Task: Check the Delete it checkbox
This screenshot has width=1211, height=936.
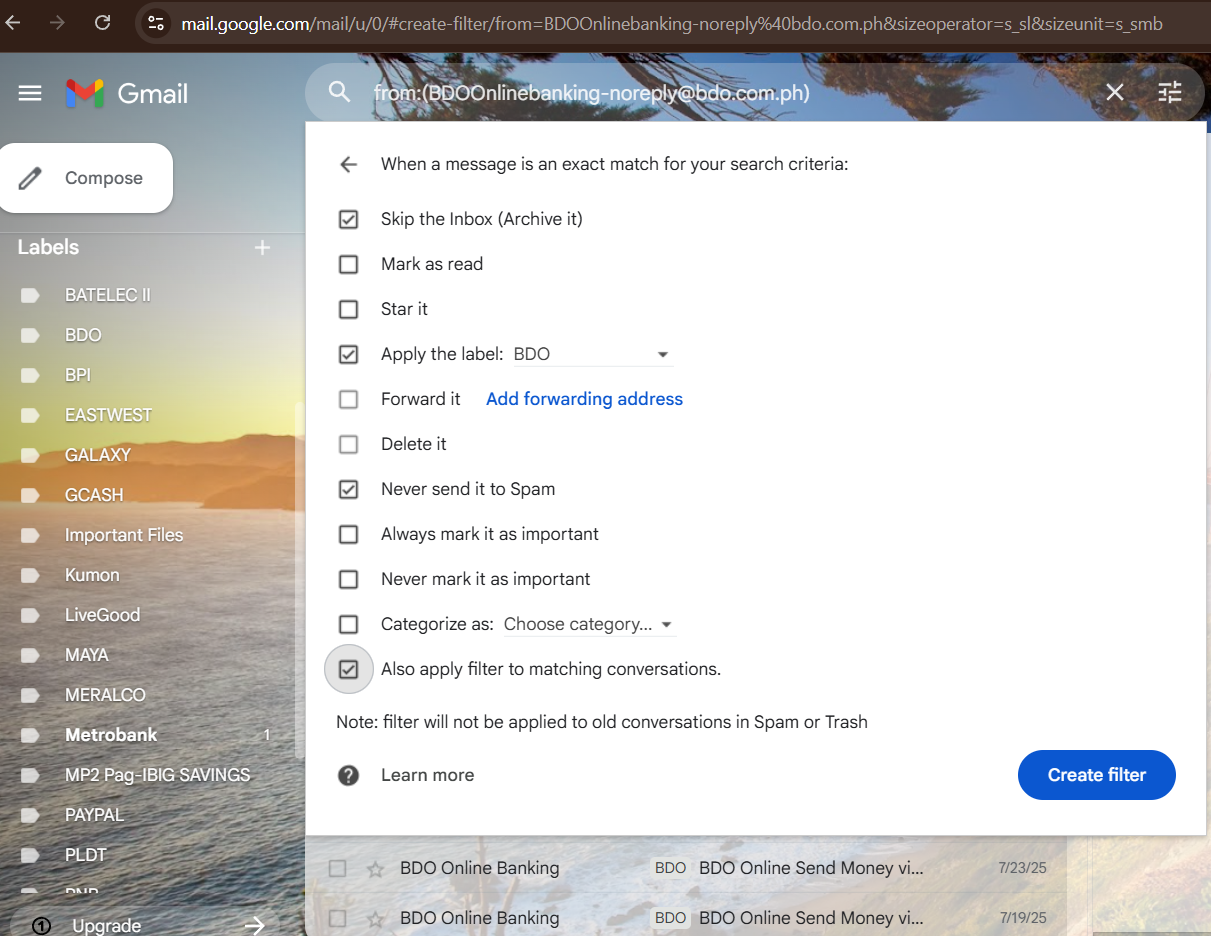Action: 348,444
